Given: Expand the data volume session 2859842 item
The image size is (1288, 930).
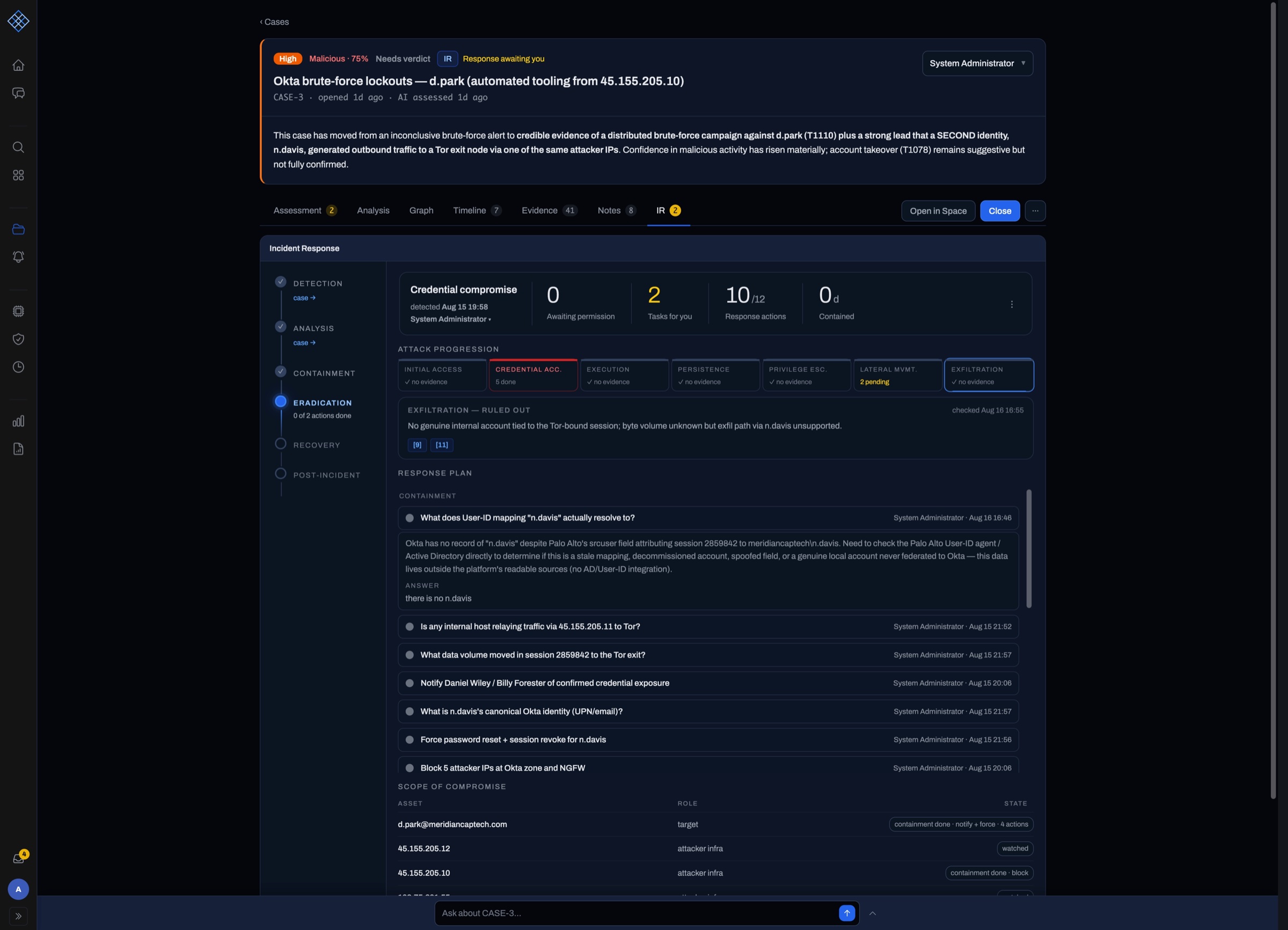Looking at the screenshot, I should [x=708, y=655].
